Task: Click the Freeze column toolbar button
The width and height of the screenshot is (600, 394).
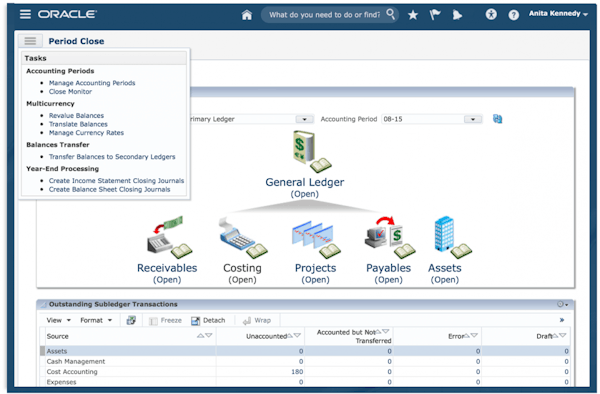Action: 165,320
